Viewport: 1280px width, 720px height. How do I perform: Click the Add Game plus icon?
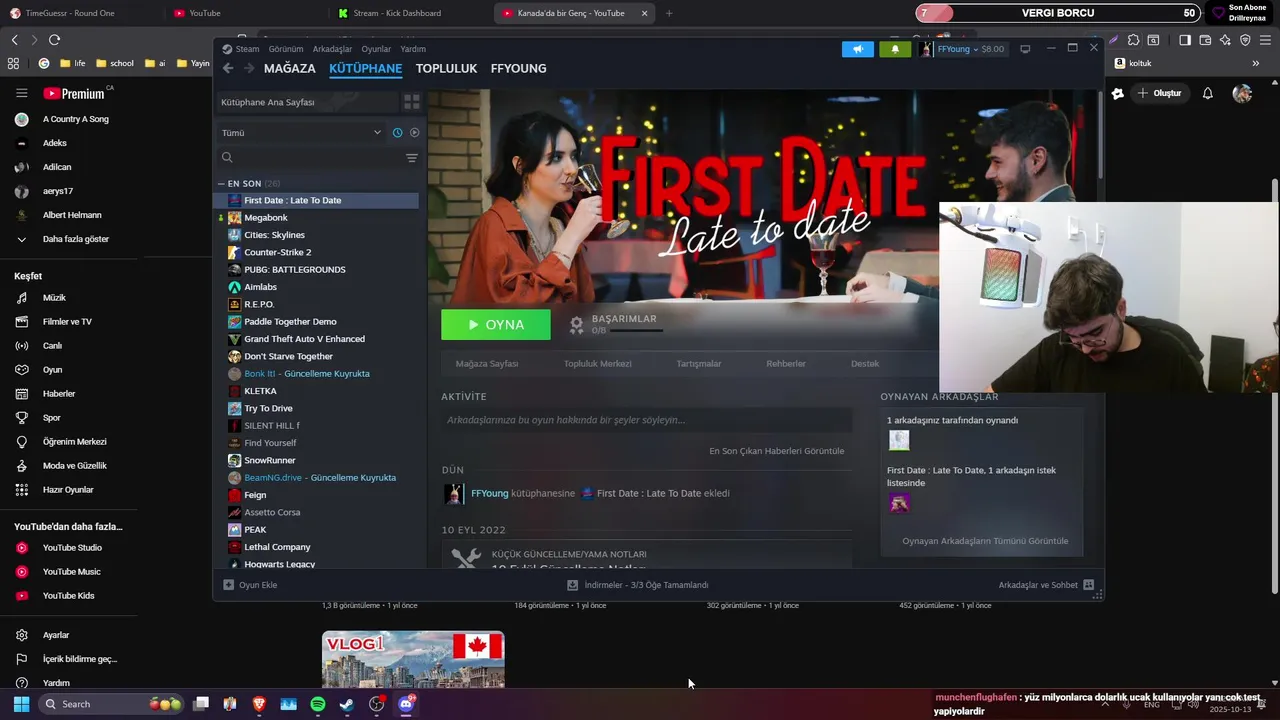click(x=228, y=585)
